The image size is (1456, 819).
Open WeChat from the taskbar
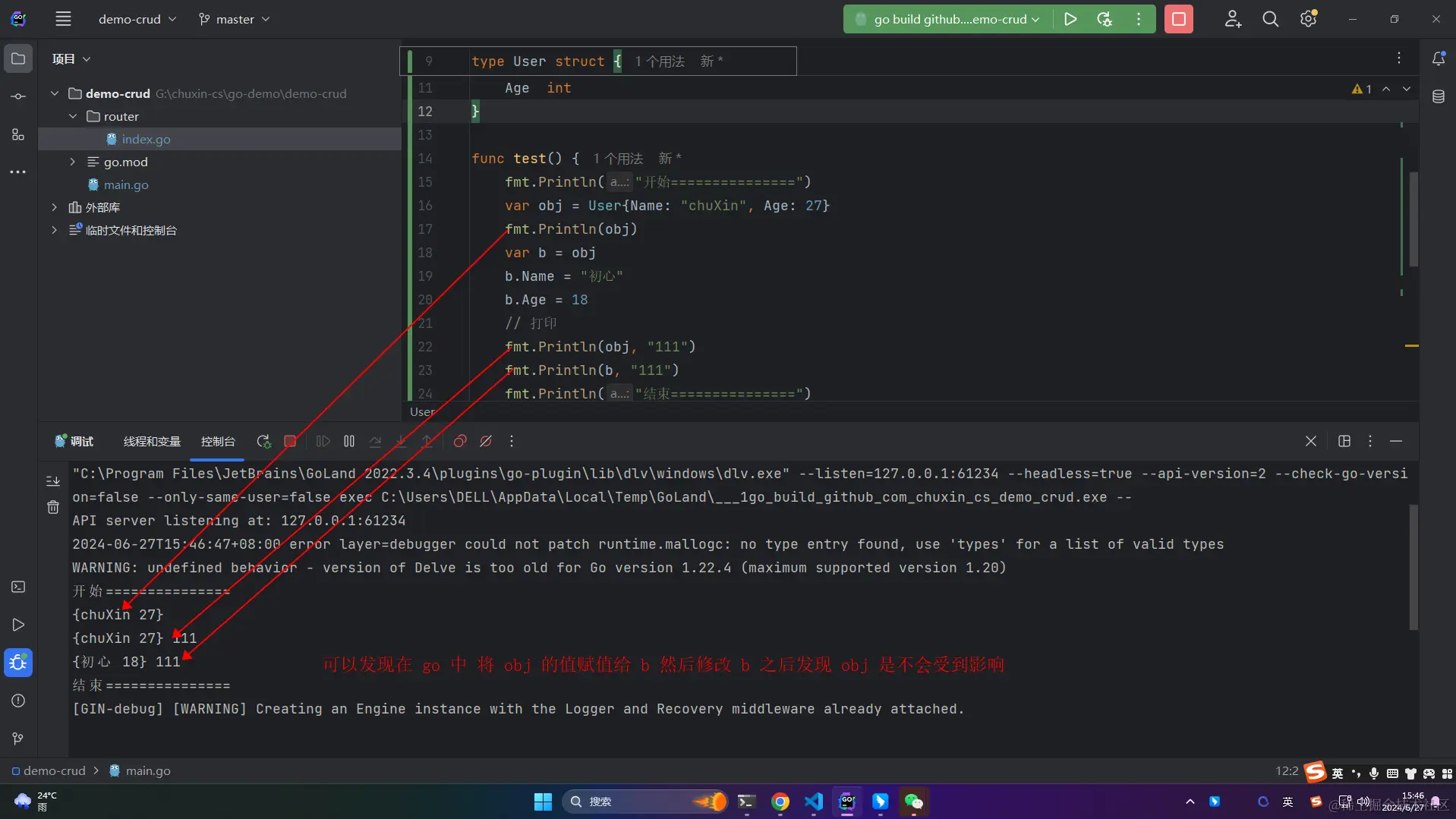coord(914,802)
